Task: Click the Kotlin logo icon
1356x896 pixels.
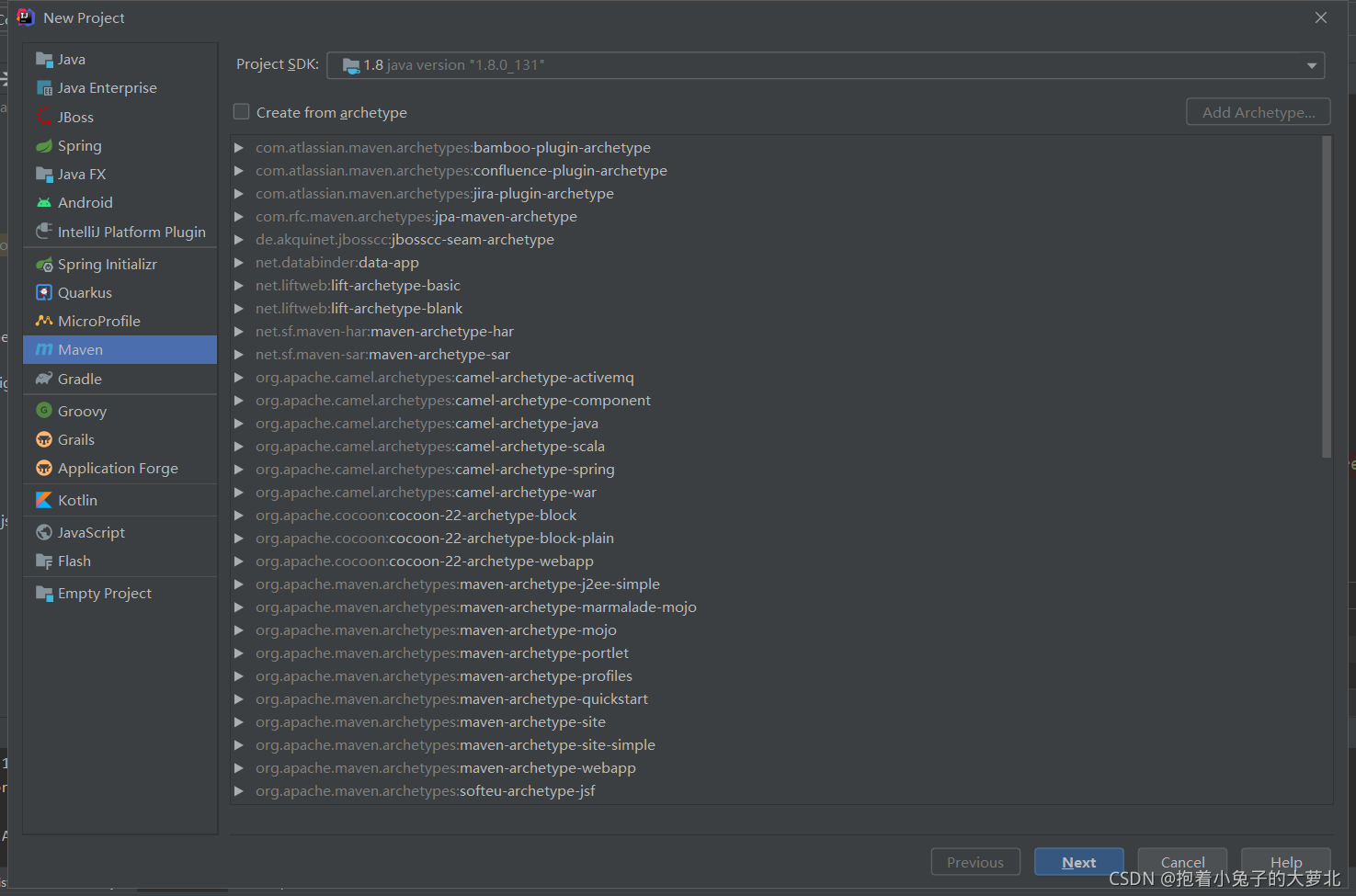Action: coord(44,500)
